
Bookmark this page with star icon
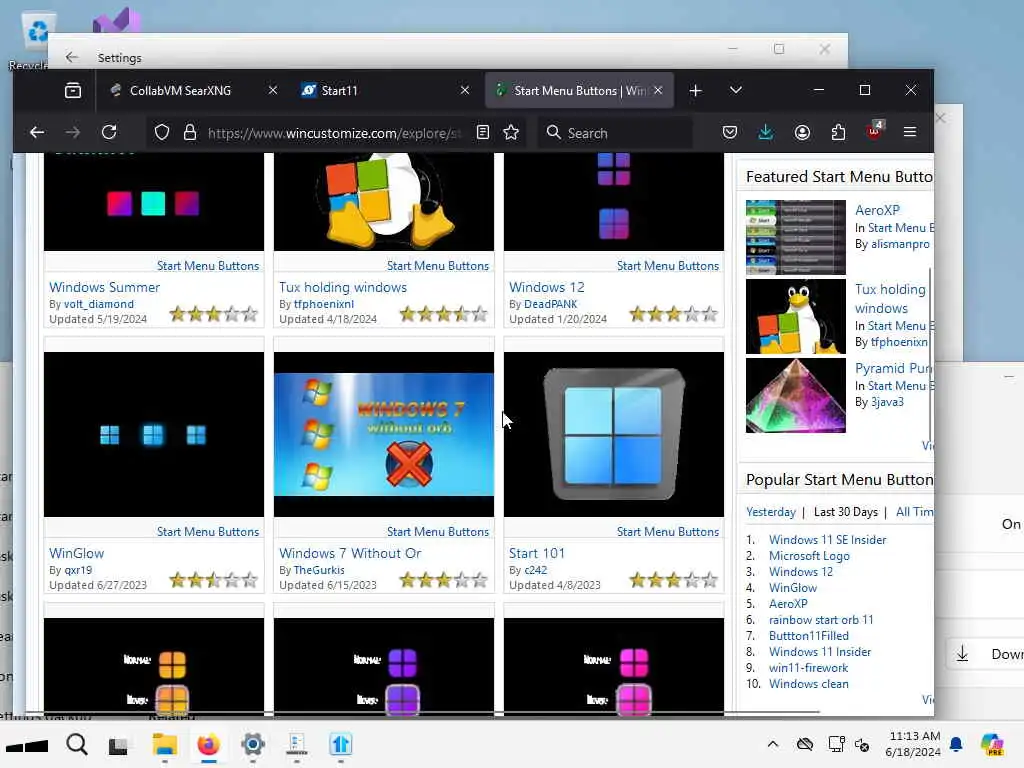point(511,133)
